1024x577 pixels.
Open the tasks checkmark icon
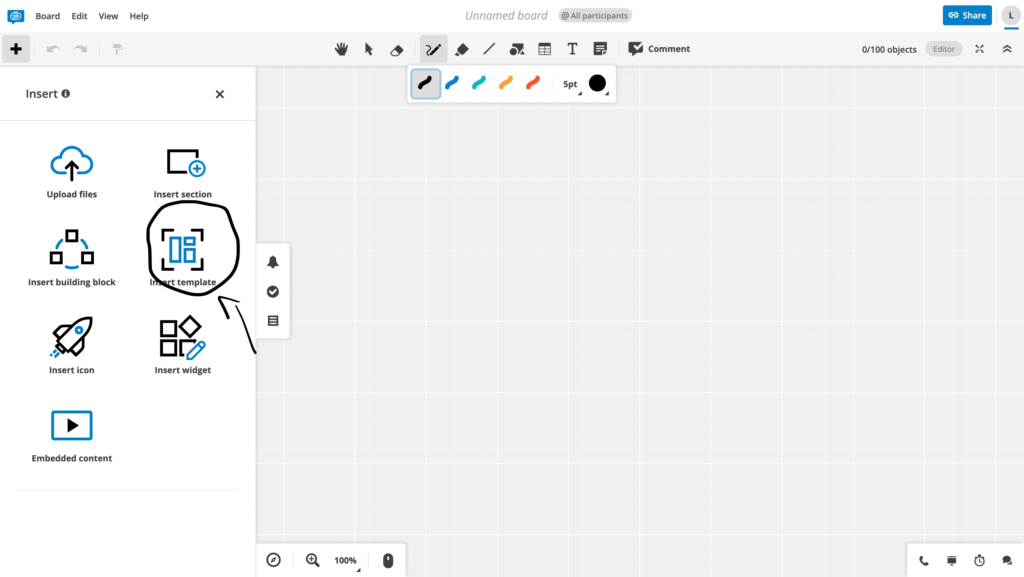[273, 291]
